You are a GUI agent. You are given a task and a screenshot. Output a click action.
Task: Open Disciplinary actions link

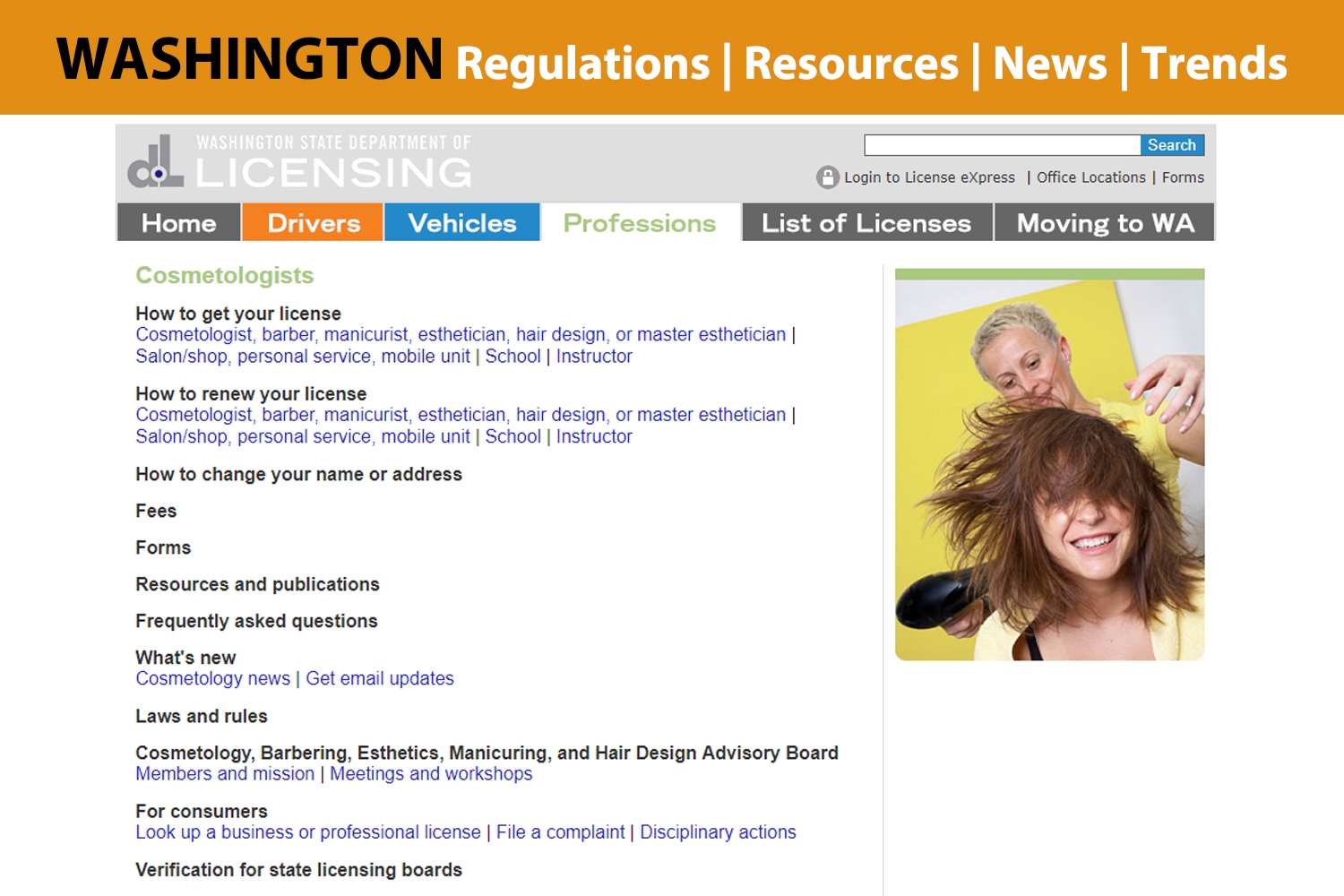point(718,831)
